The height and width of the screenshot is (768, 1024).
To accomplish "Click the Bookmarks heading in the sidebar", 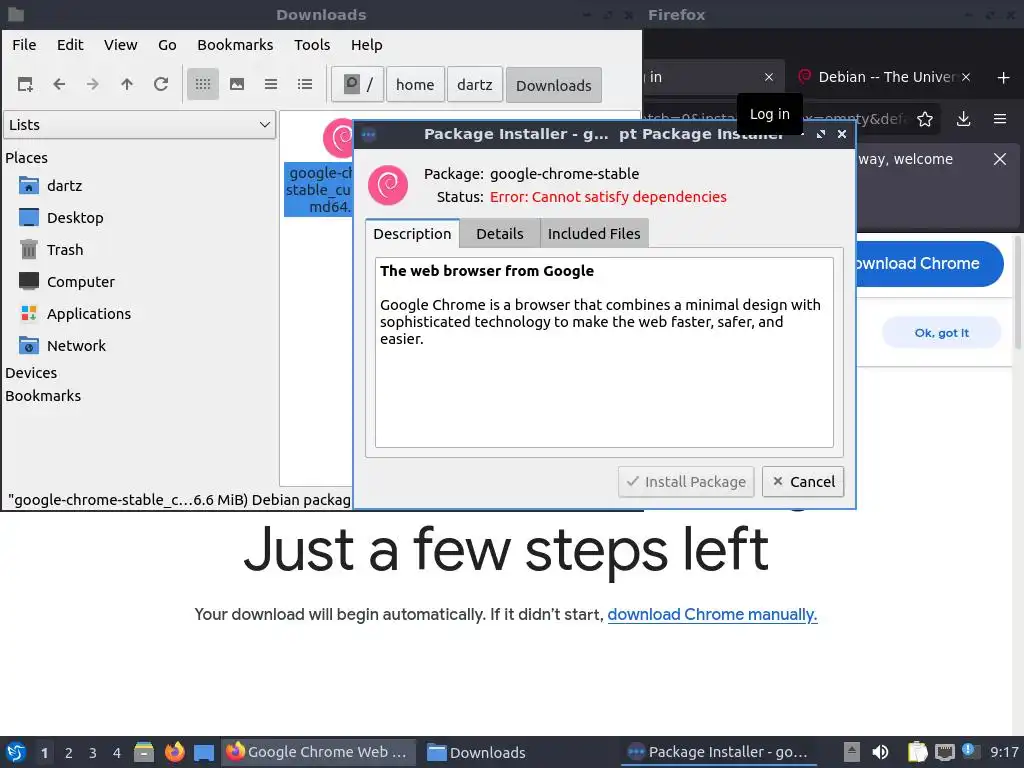I will pos(43,396).
